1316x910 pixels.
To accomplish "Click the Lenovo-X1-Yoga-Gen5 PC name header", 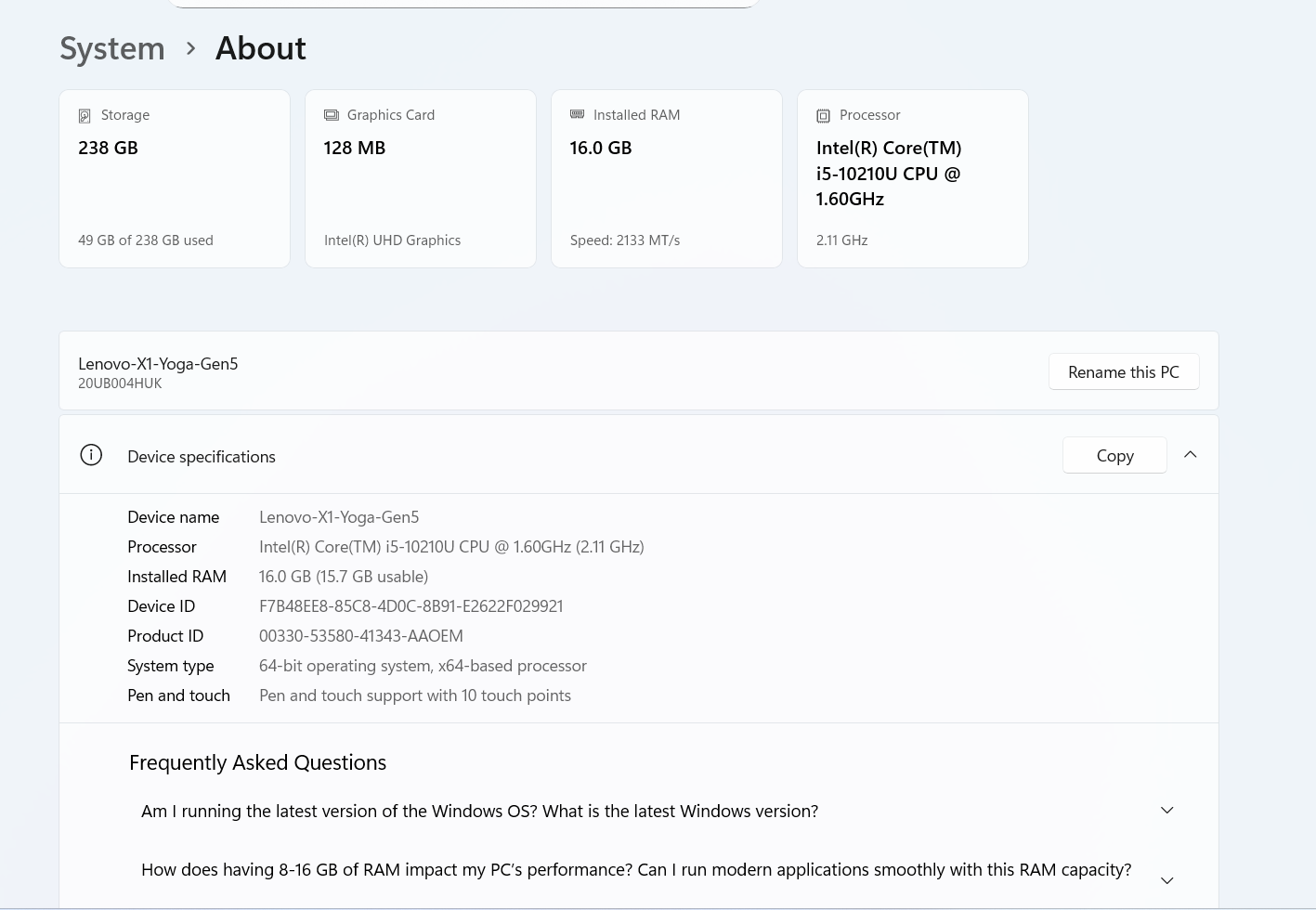I will click(158, 364).
